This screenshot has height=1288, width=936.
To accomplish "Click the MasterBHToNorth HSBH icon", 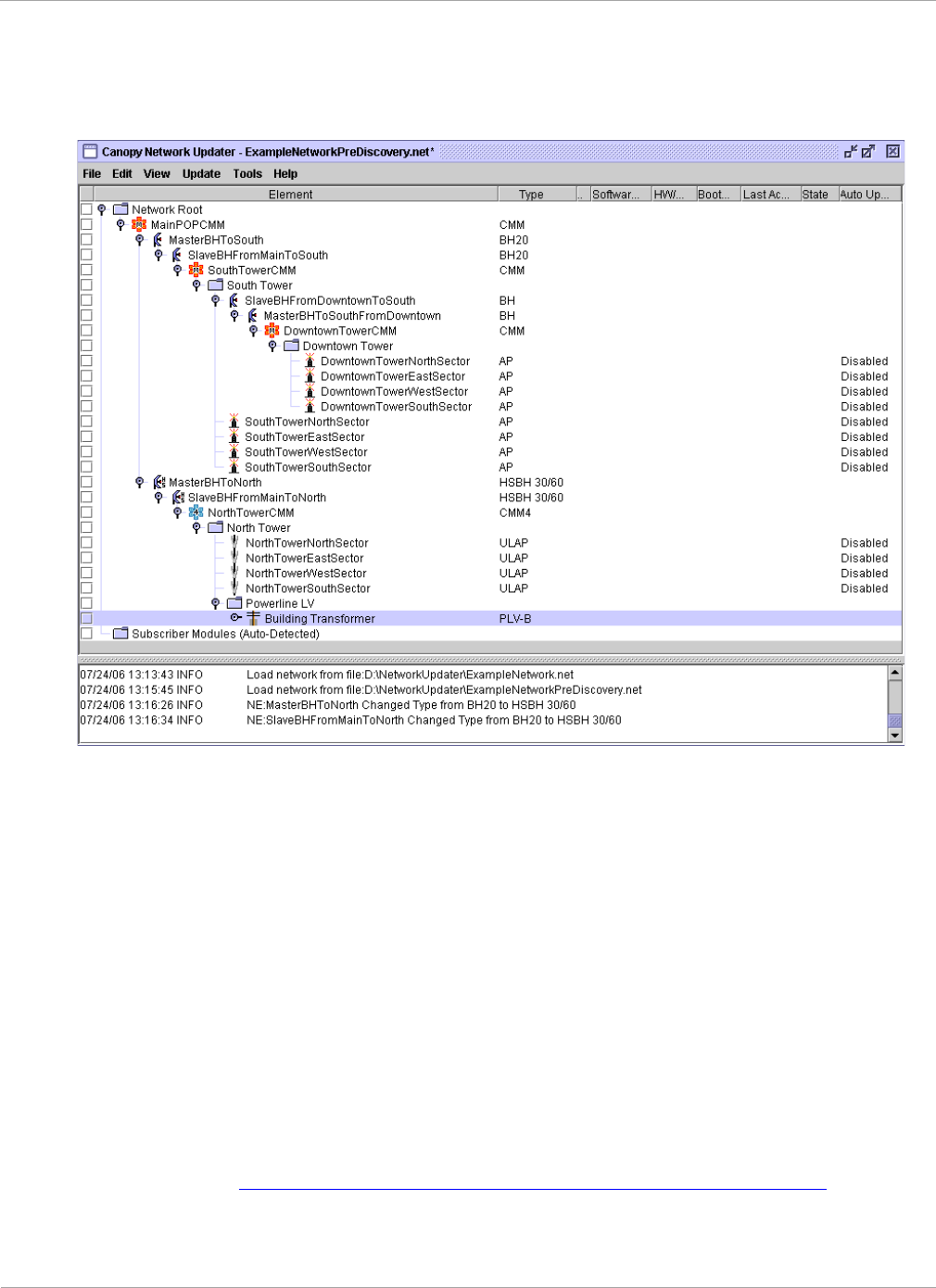I will tap(158, 482).
